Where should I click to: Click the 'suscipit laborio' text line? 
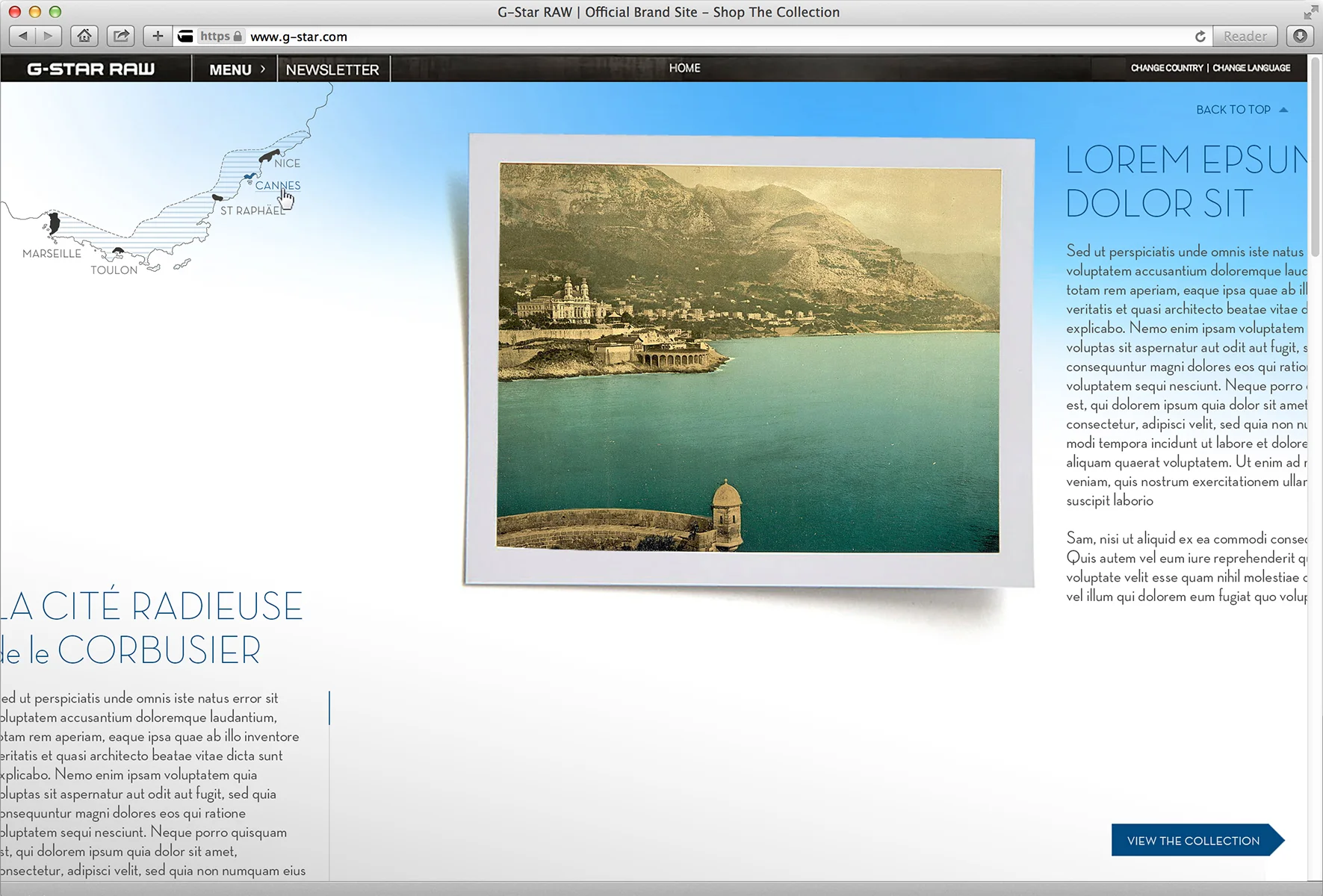1109,501
